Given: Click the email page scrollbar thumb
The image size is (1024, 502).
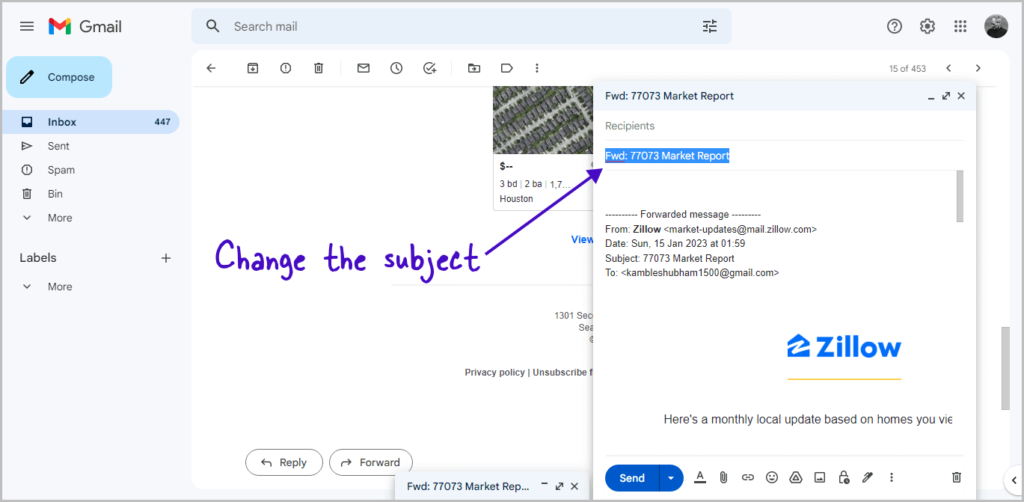Looking at the screenshot, I should point(1006,368).
